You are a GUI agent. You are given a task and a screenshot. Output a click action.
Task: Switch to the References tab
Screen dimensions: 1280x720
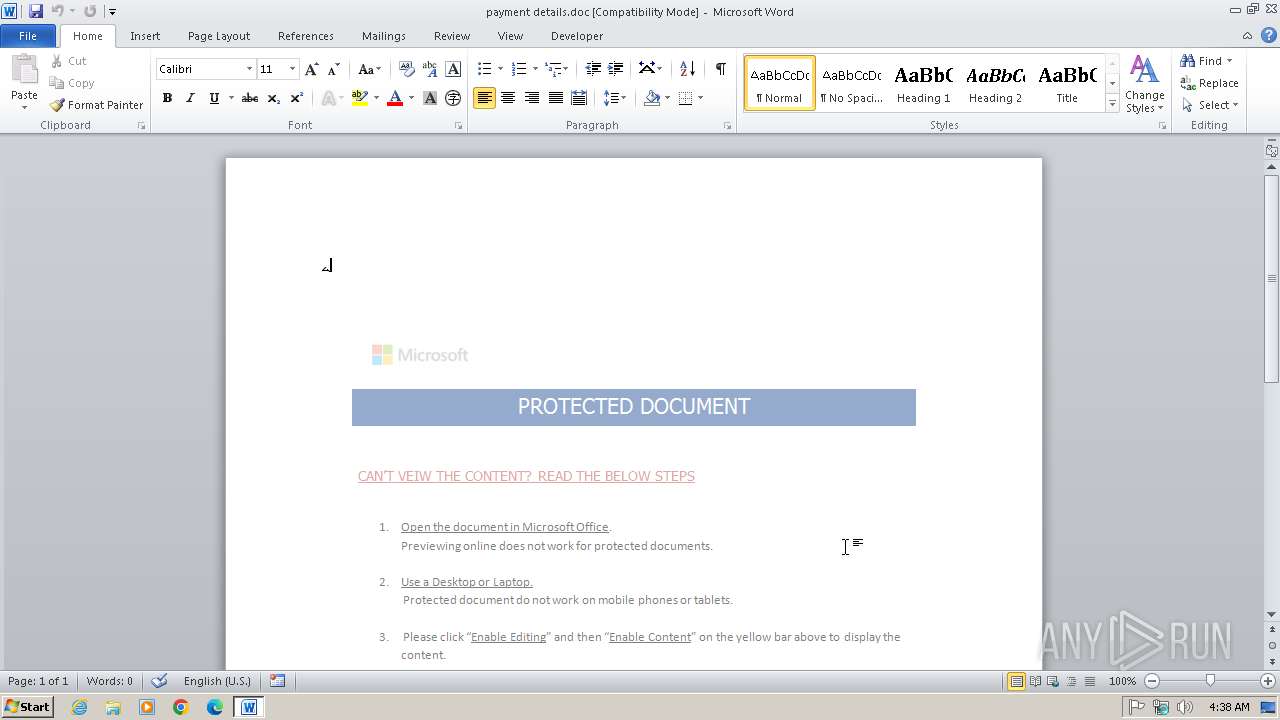coord(306,36)
